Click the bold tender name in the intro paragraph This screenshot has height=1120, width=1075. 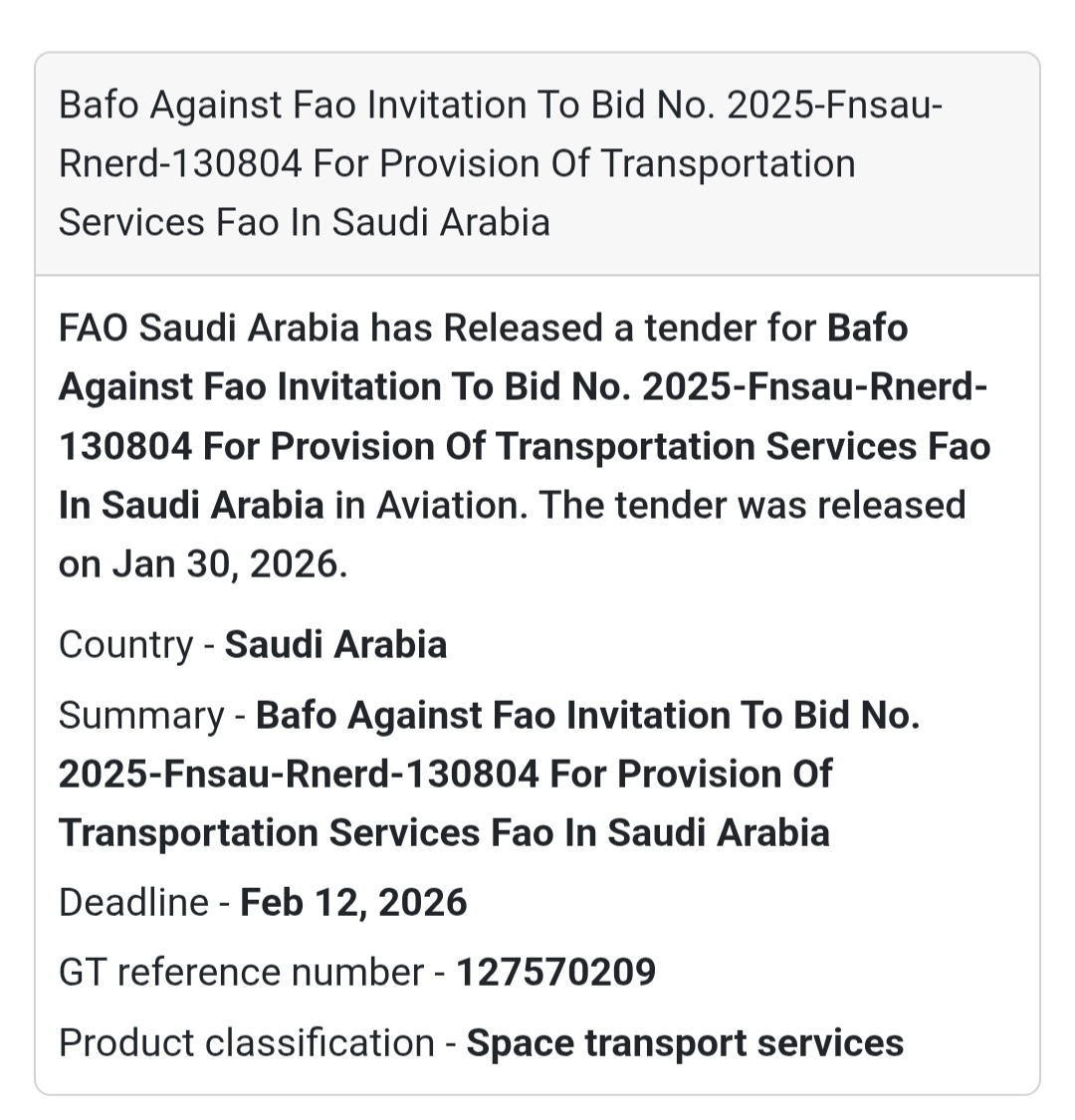tap(524, 446)
